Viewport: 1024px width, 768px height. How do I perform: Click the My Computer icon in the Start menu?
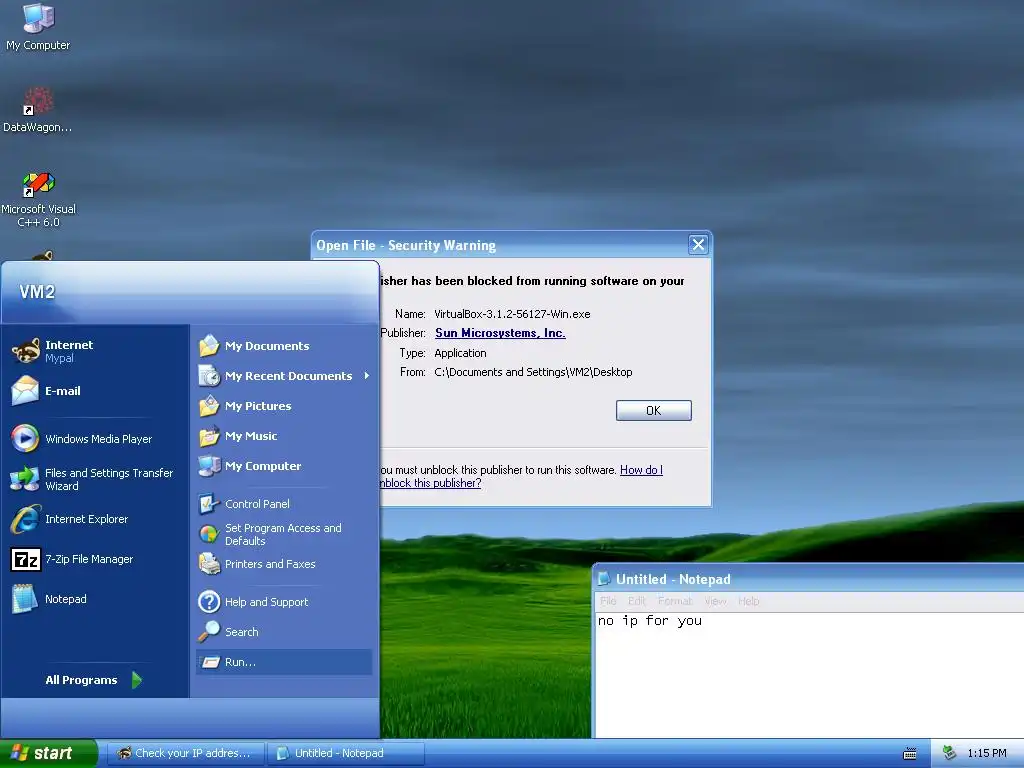click(209, 466)
